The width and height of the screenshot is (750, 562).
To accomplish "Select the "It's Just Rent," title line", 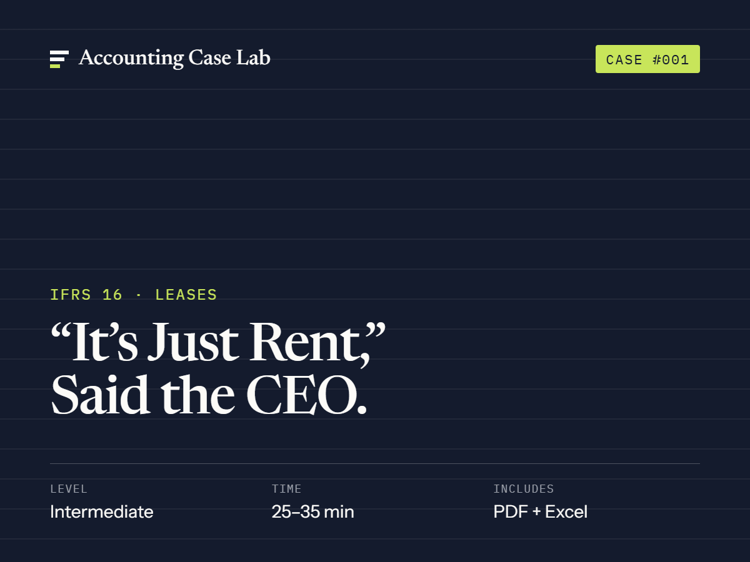I will coord(218,343).
